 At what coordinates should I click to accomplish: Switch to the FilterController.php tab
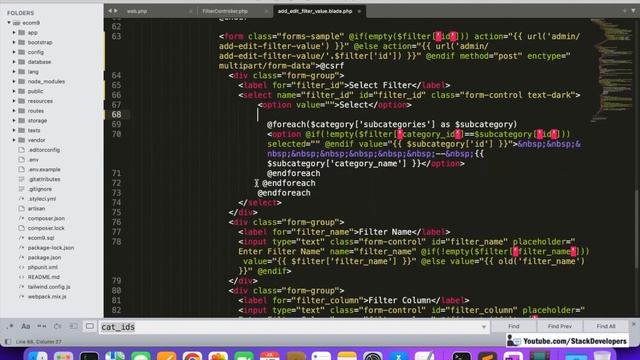pyautogui.click(x=225, y=11)
